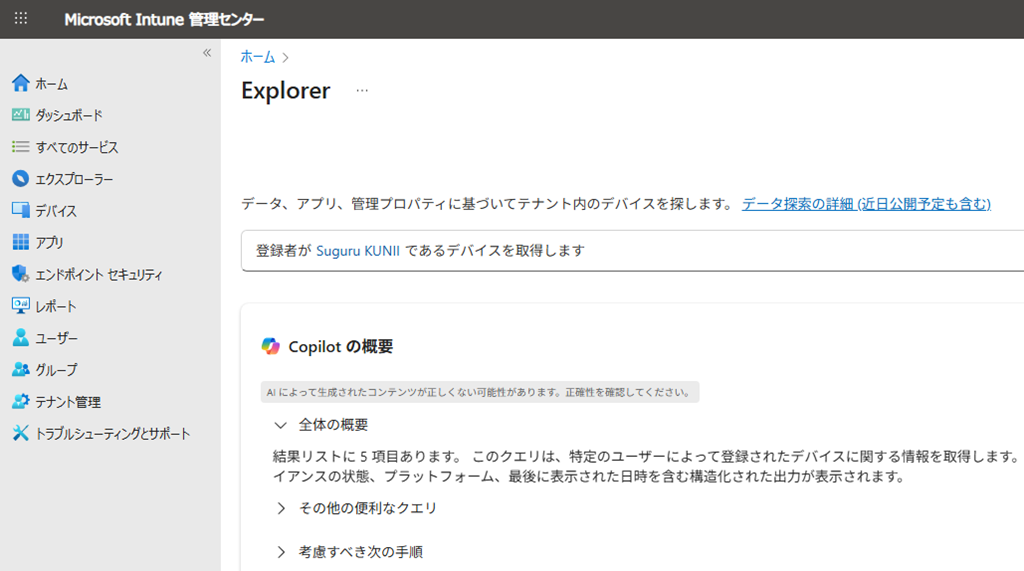Click the Tenant administration gear icon
1024x571 pixels.
(x=21, y=401)
